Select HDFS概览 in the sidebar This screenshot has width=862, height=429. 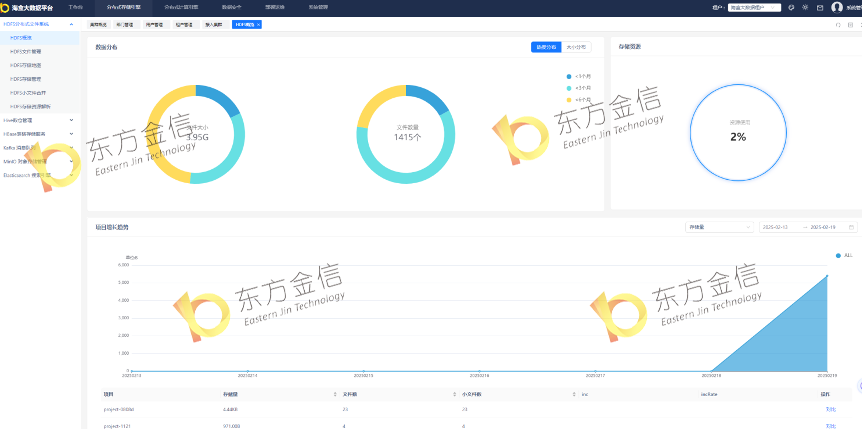click(40, 38)
